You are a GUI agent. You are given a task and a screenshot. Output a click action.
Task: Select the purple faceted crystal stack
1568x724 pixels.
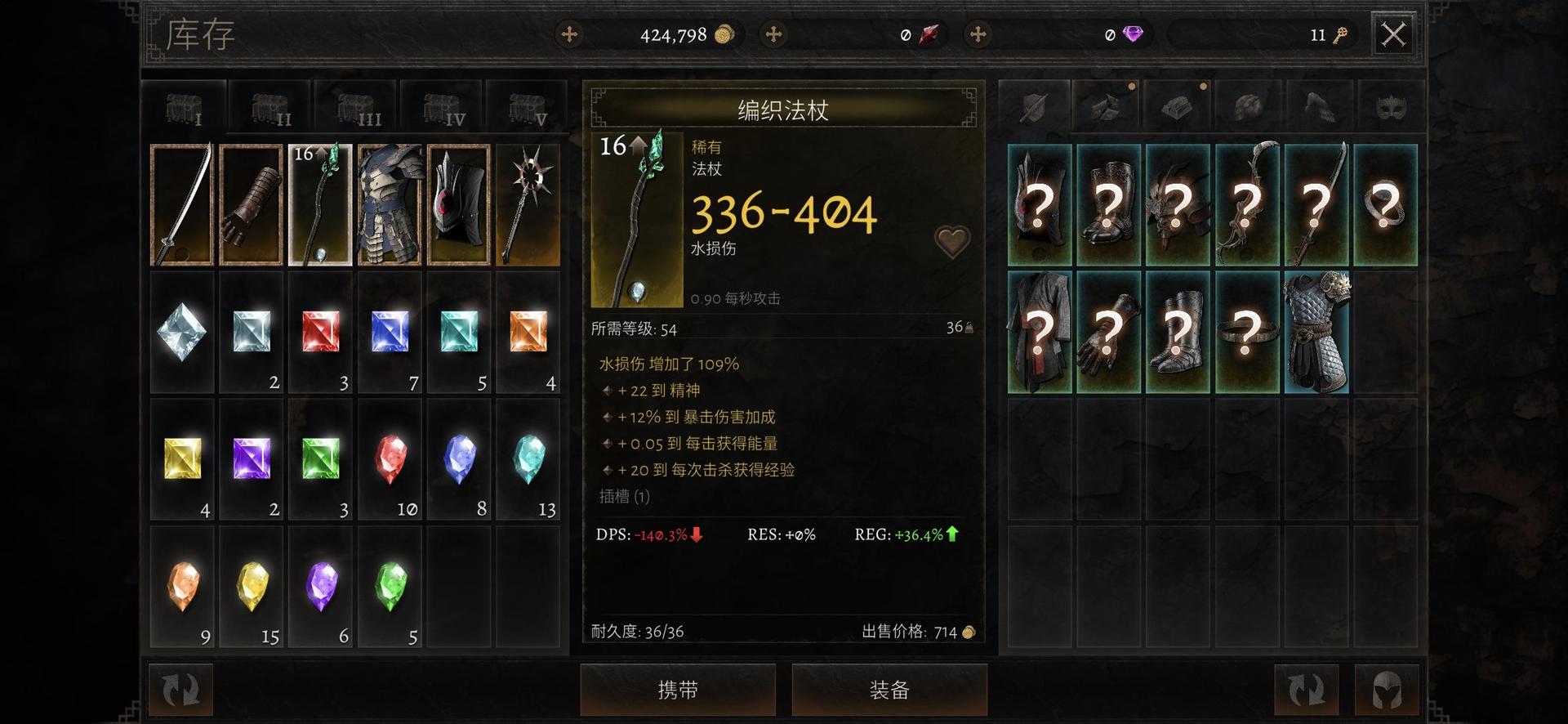pos(320,587)
